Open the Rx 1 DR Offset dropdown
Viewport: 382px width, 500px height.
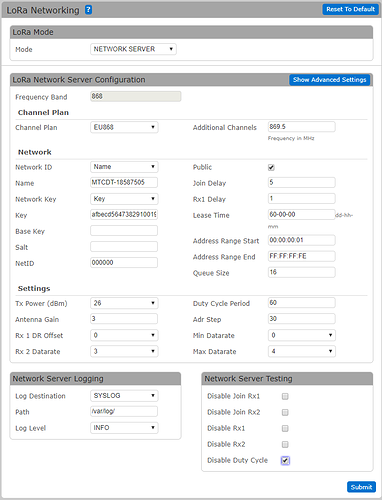pos(124,335)
